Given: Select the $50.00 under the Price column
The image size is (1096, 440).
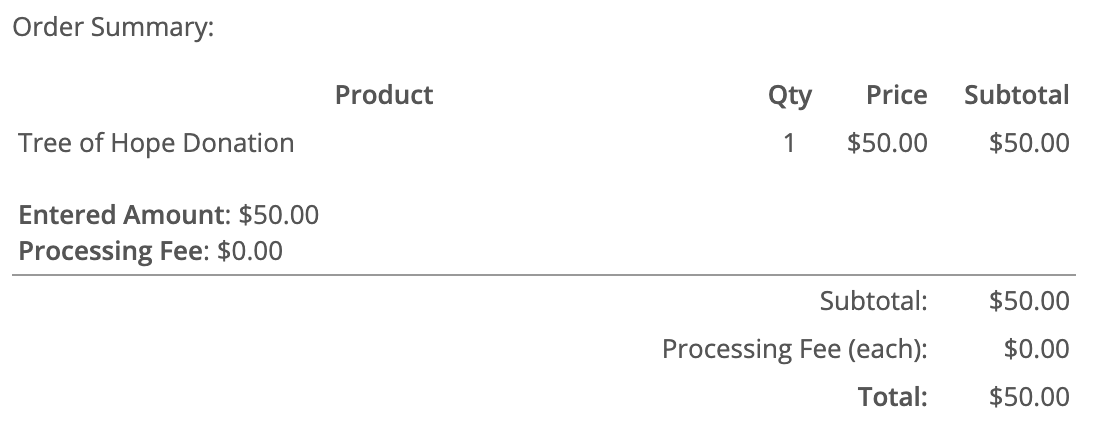Looking at the screenshot, I should click(x=887, y=143).
